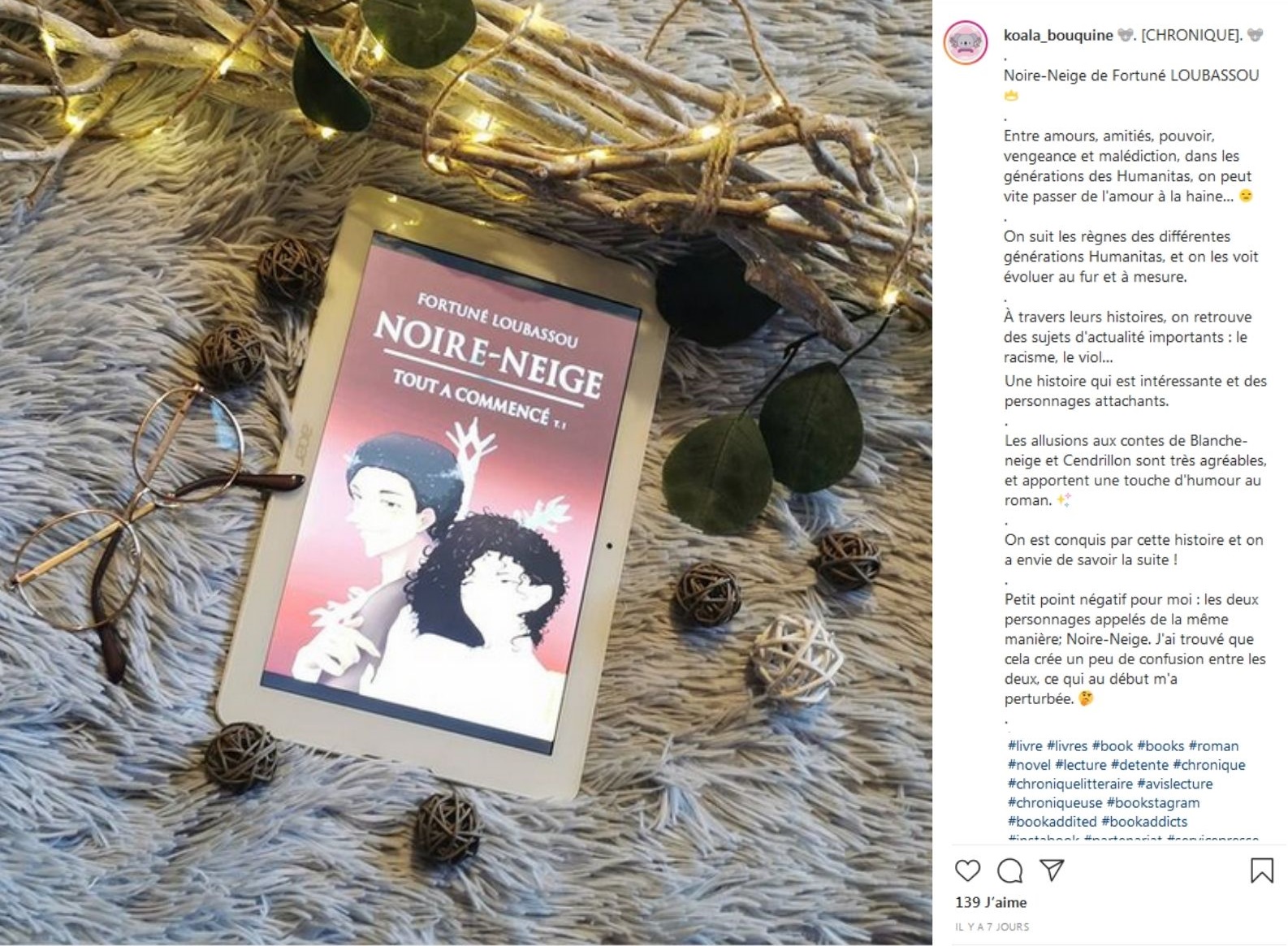Open the koala_bouquine profile avatar
Image resolution: width=1288 pixels, height=946 pixels.
pyautogui.click(x=966, y=43)
